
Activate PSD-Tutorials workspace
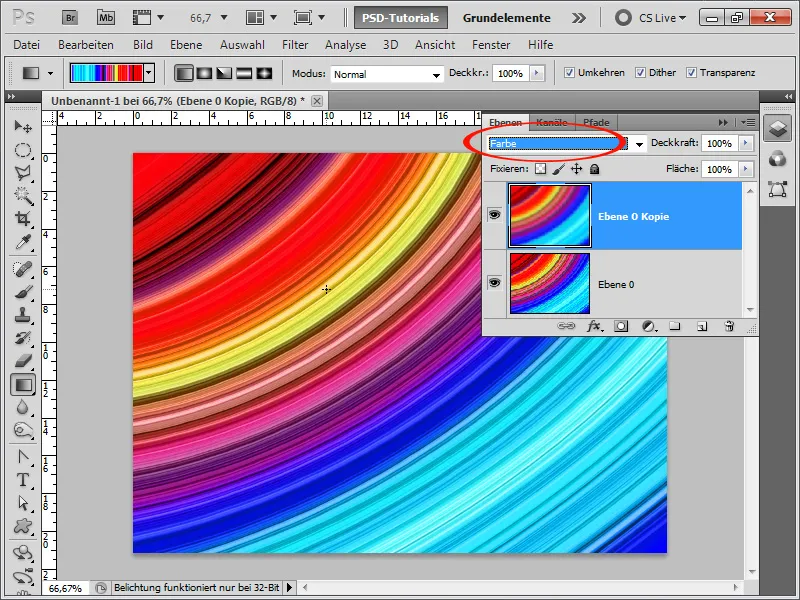tap(401, 18)
